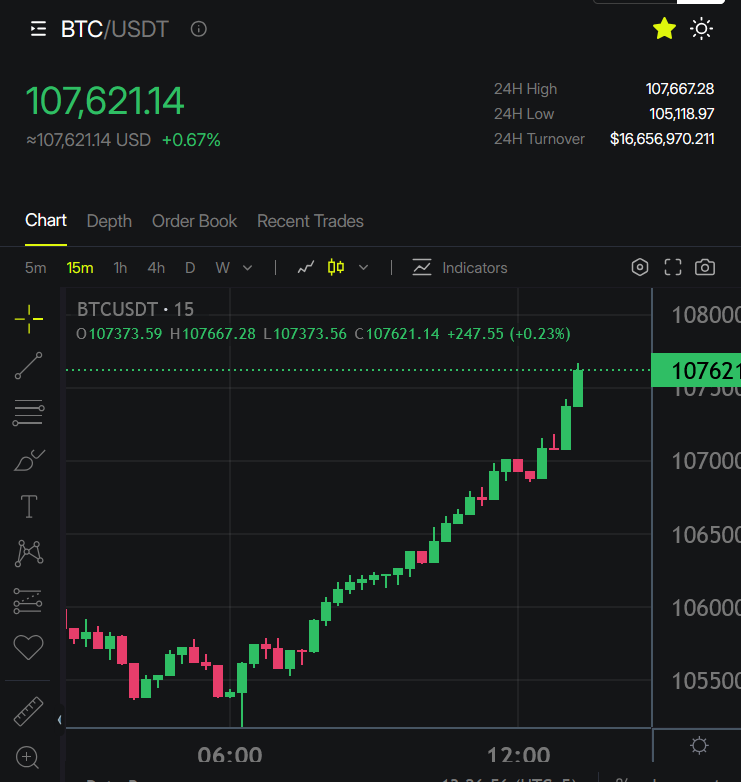Switch theme with the sun icon
The width and height of the screenshot is (741, 782).
pos(701,29)
